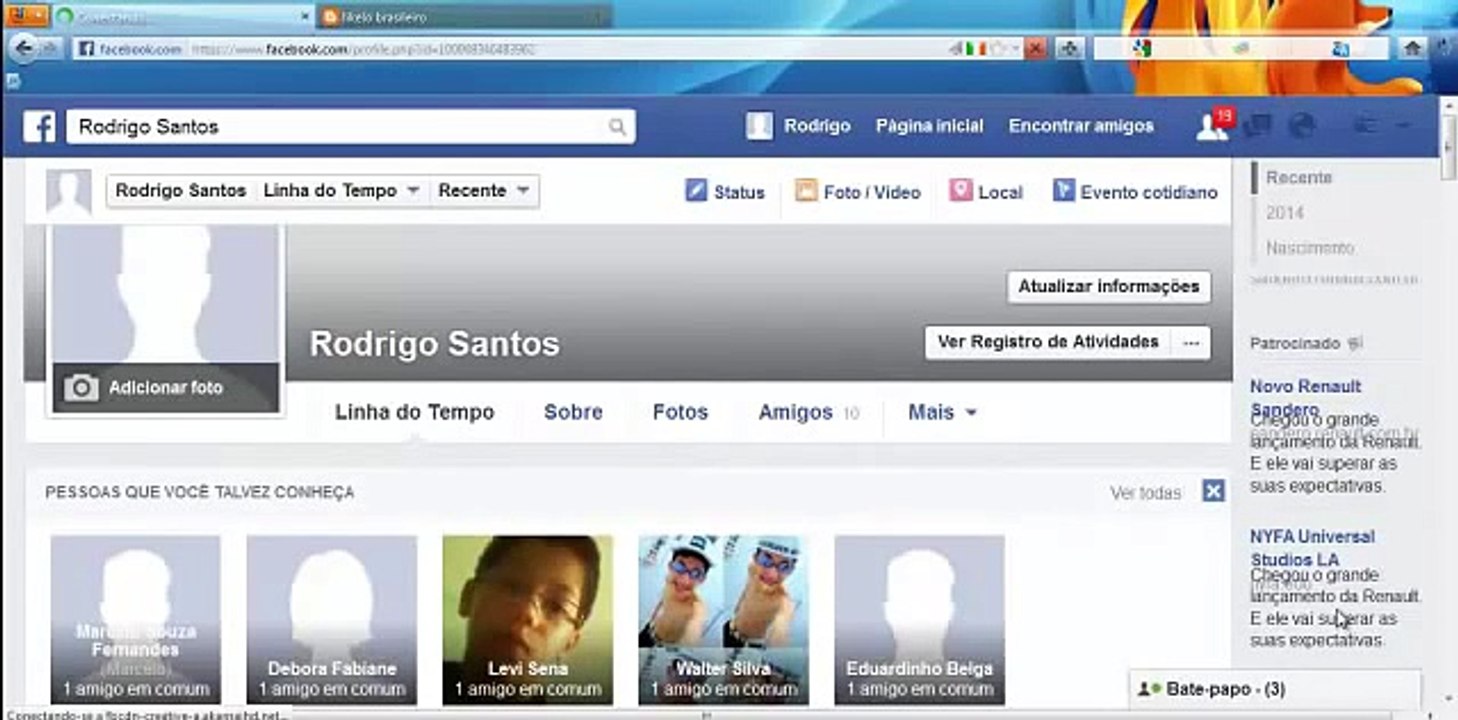
Task: Click the Facebook logo icon
Action: click(39, 126)
